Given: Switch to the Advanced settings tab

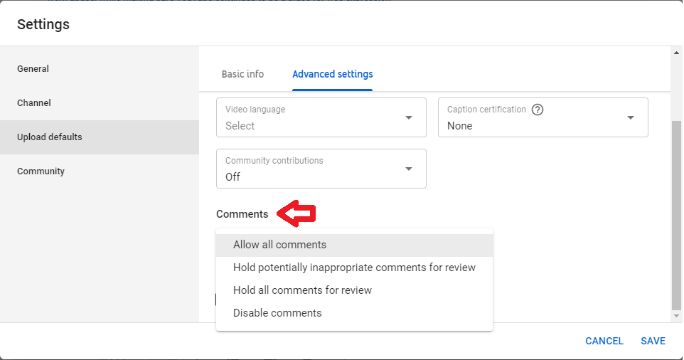Looking at the screenshot, I should (332, 74).
